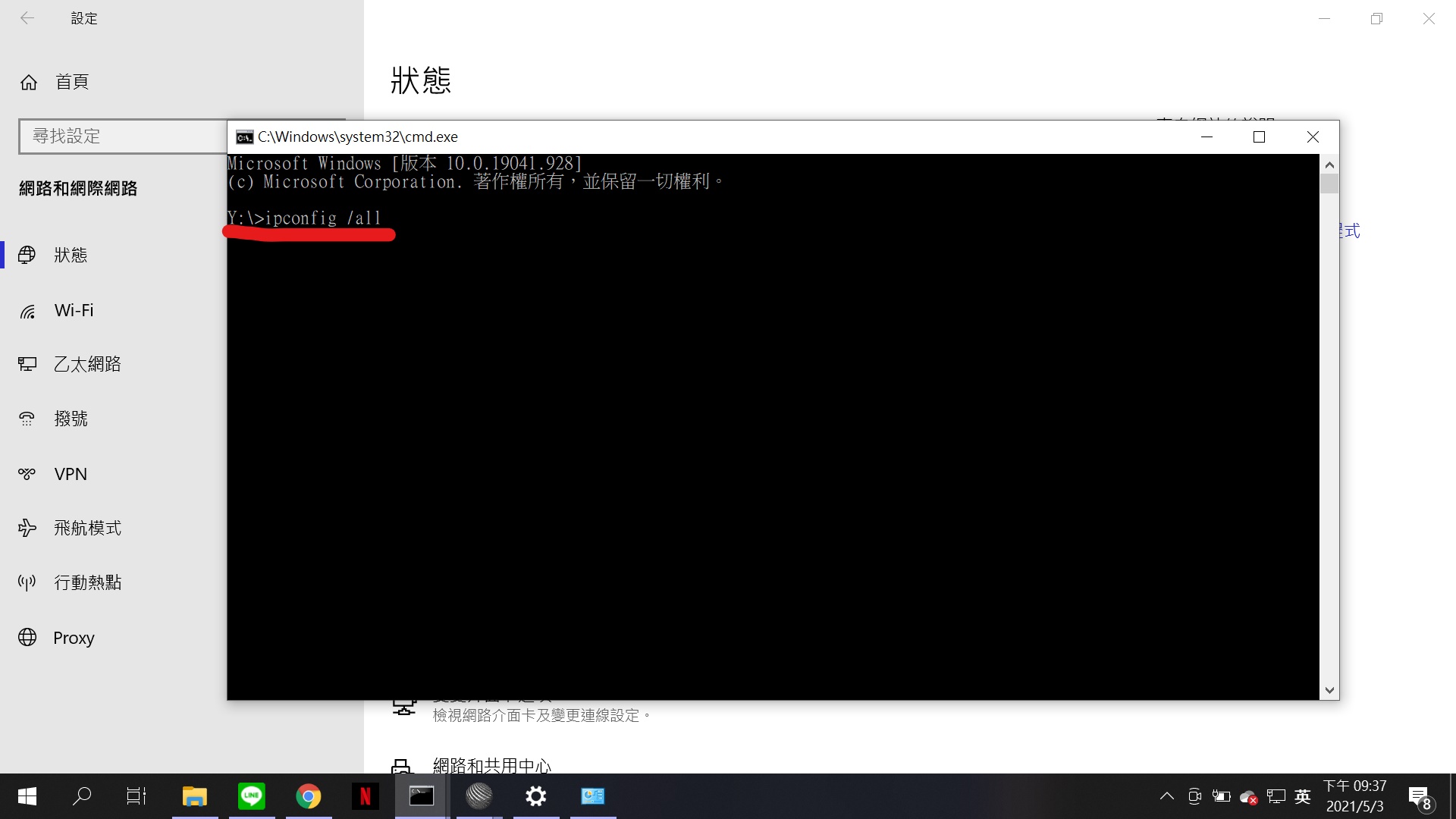Open VPN settings section
This screenshot has width=1456, height=819.
(71, 474)
